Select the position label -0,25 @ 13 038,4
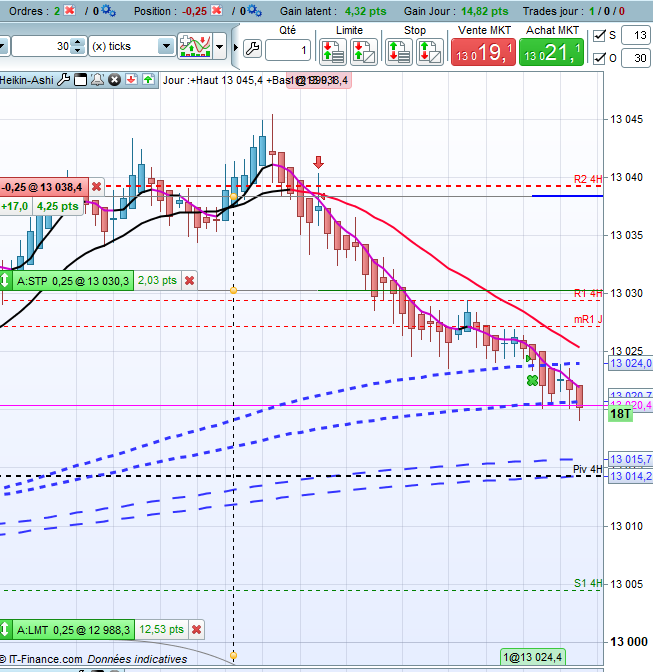The image size is (653, 672). 42,187
